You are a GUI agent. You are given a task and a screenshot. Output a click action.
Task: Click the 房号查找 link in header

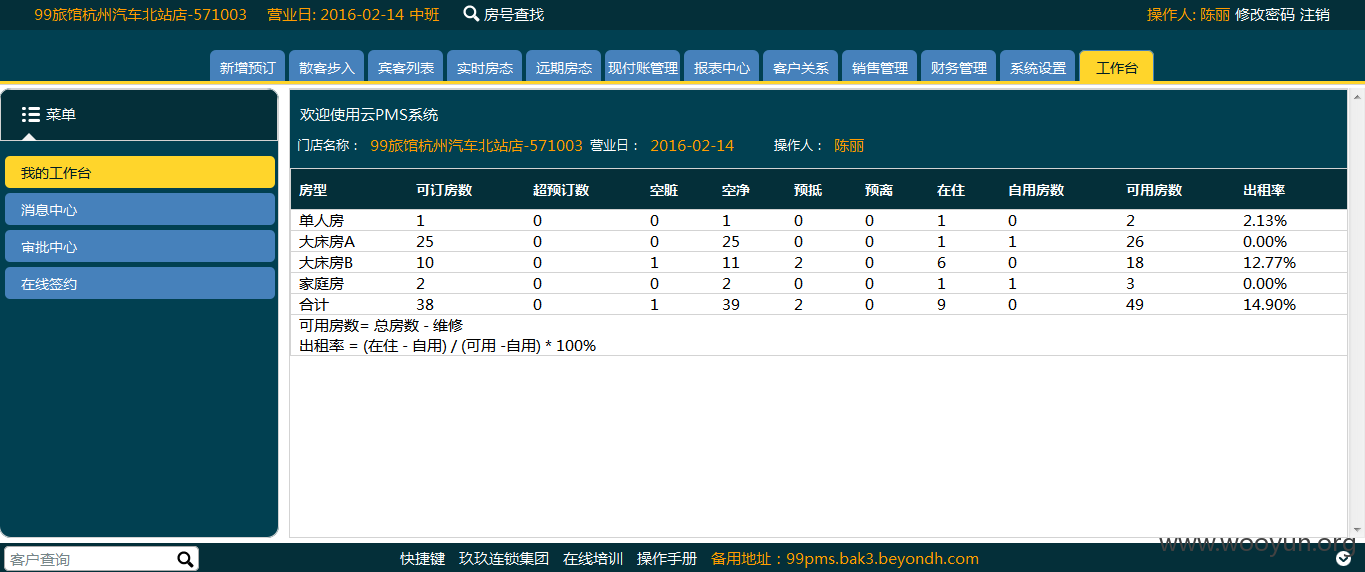514,14
